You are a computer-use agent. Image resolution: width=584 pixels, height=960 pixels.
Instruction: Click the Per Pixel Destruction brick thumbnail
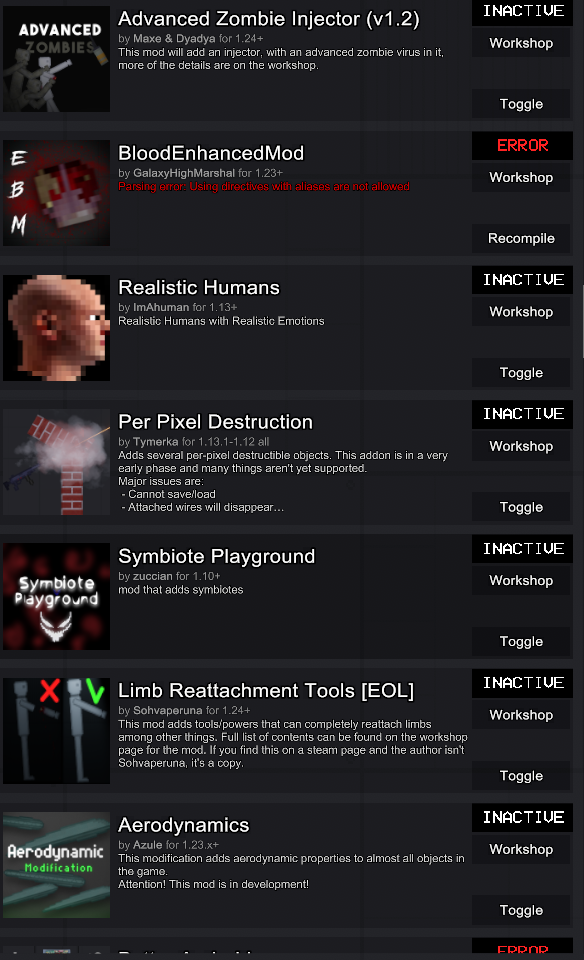pyautogui.click(x=56, y=462)
